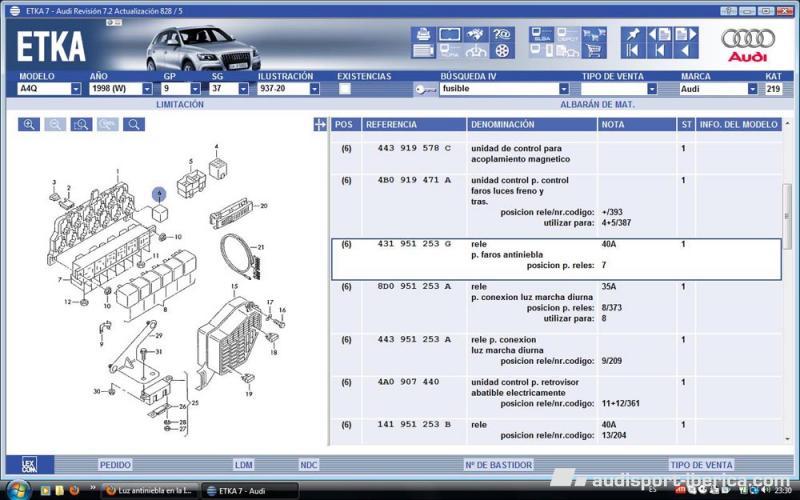The image size is (800, 500).
Task: Click the NOTA column header
Action: pos(637,124)
